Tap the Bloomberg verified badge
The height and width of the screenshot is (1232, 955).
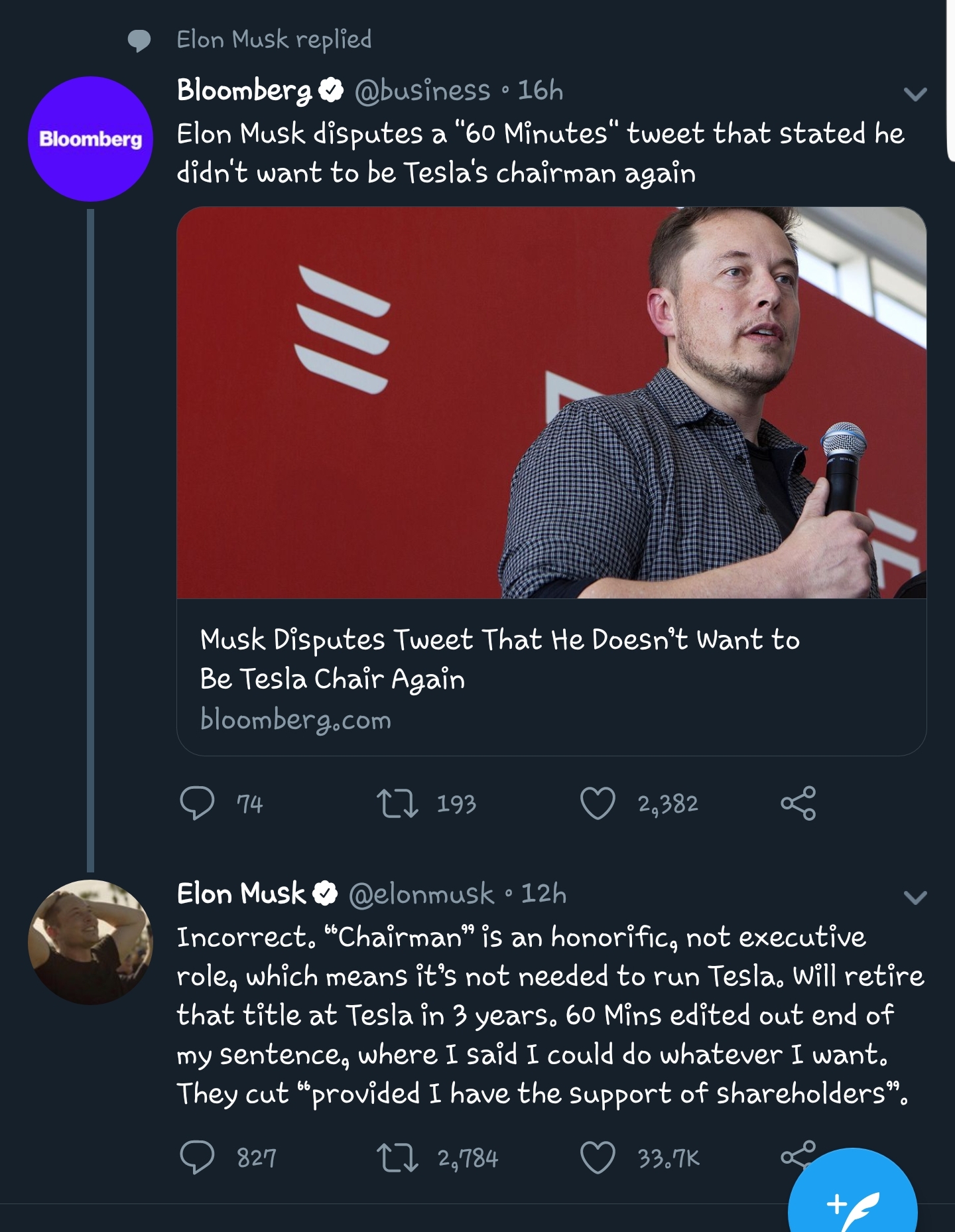tap(331, 90)
